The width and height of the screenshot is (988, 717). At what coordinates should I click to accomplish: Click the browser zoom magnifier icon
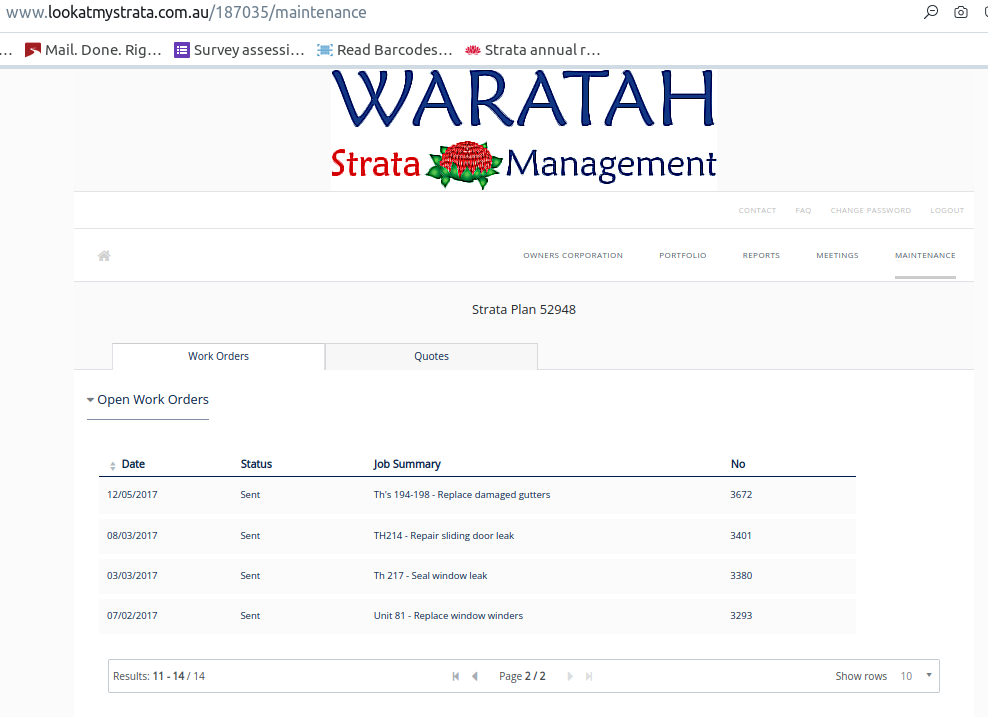click(931, 12)
